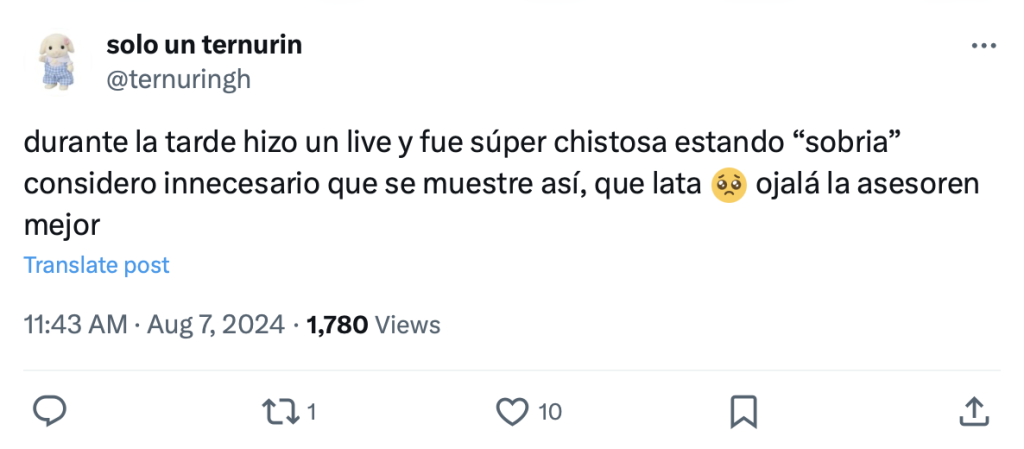Click the "Views" label beside the count

point(408,324)
